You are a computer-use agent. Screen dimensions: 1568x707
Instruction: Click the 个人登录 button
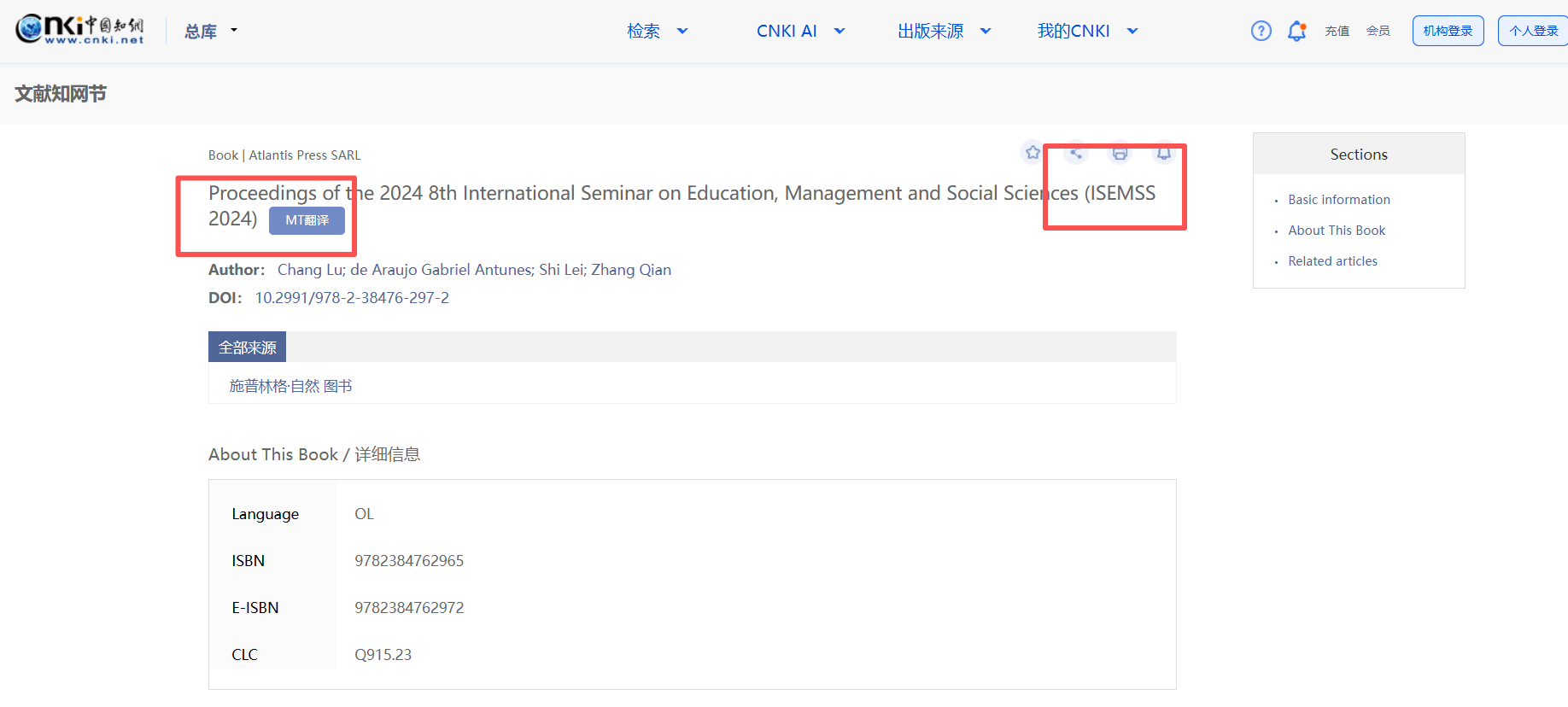(x=1533, y=31)
